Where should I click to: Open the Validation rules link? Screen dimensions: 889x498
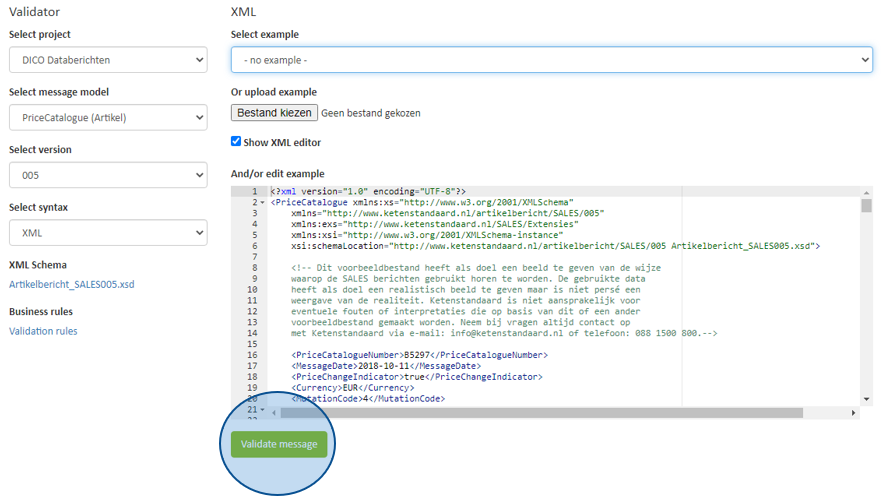(x=43, y=331)
